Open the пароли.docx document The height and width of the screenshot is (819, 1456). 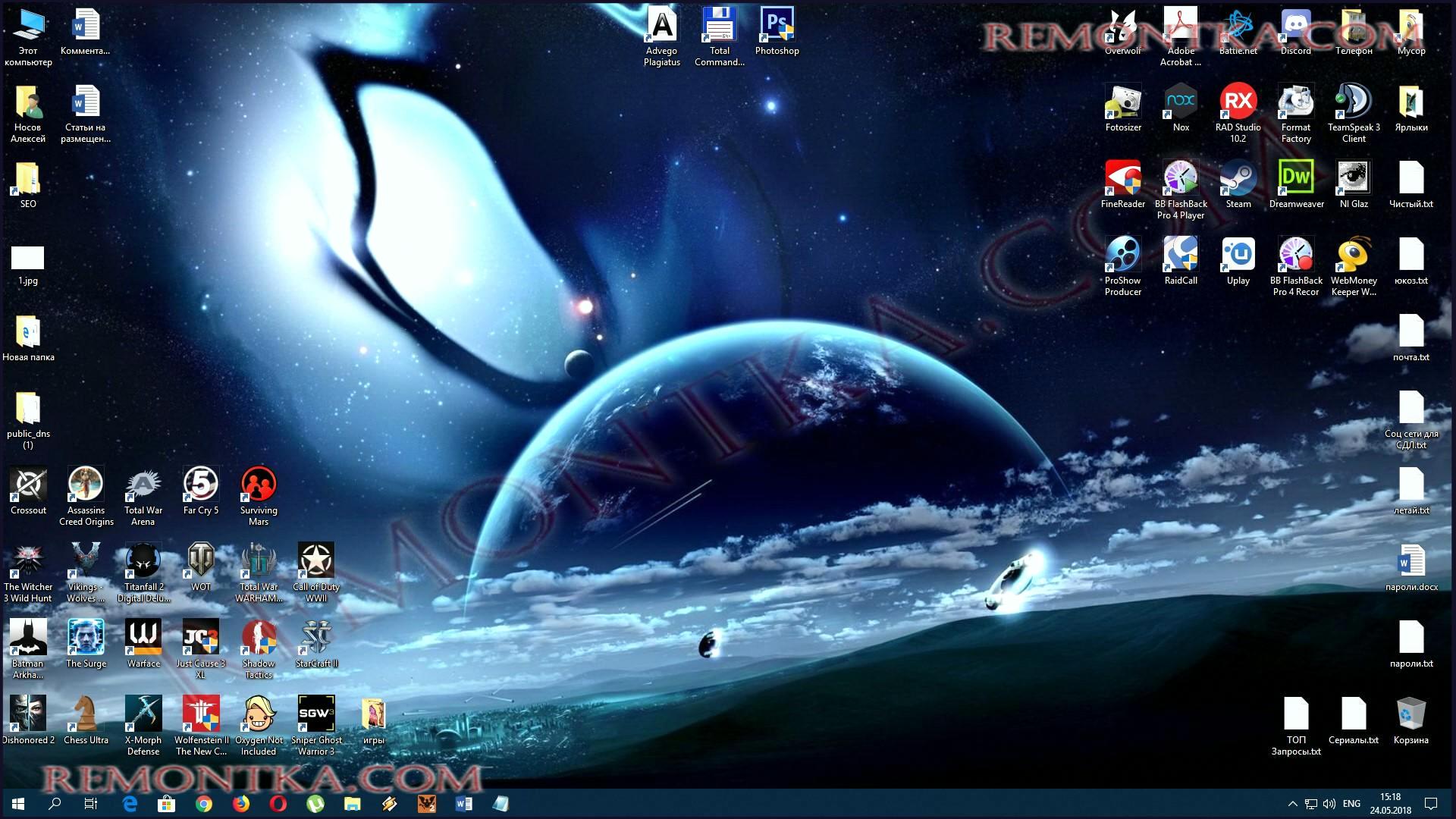point(1411,567)
